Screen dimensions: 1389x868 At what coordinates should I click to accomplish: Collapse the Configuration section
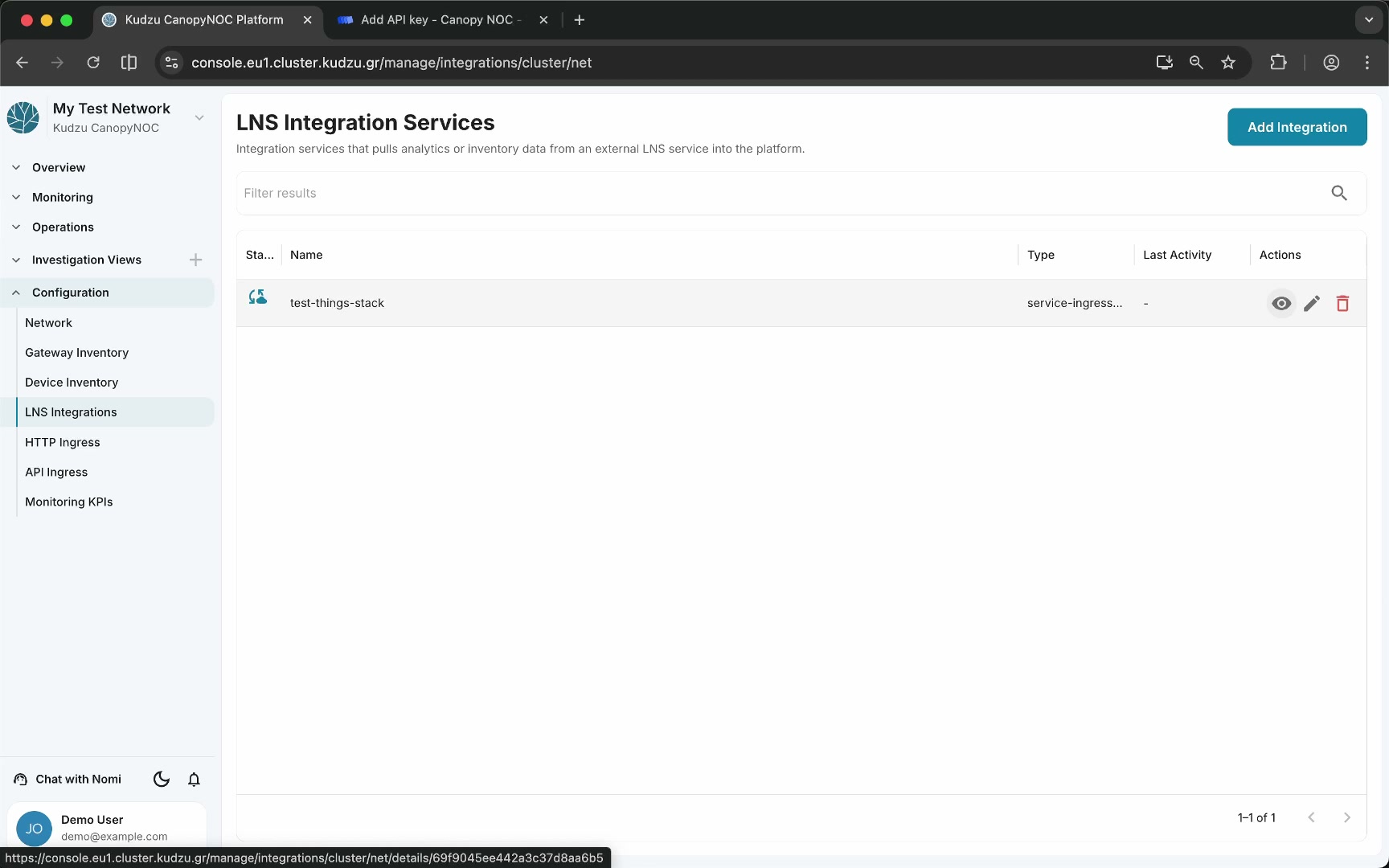click(108, 293)
